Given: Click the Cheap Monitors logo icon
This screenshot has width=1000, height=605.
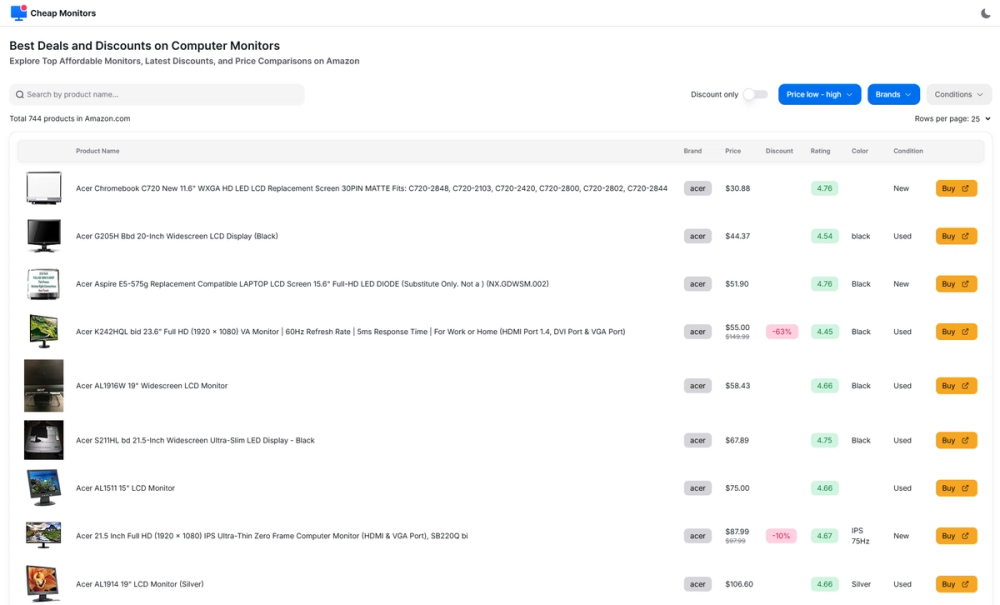Looking at the screenshot, I should pos(18,13).
